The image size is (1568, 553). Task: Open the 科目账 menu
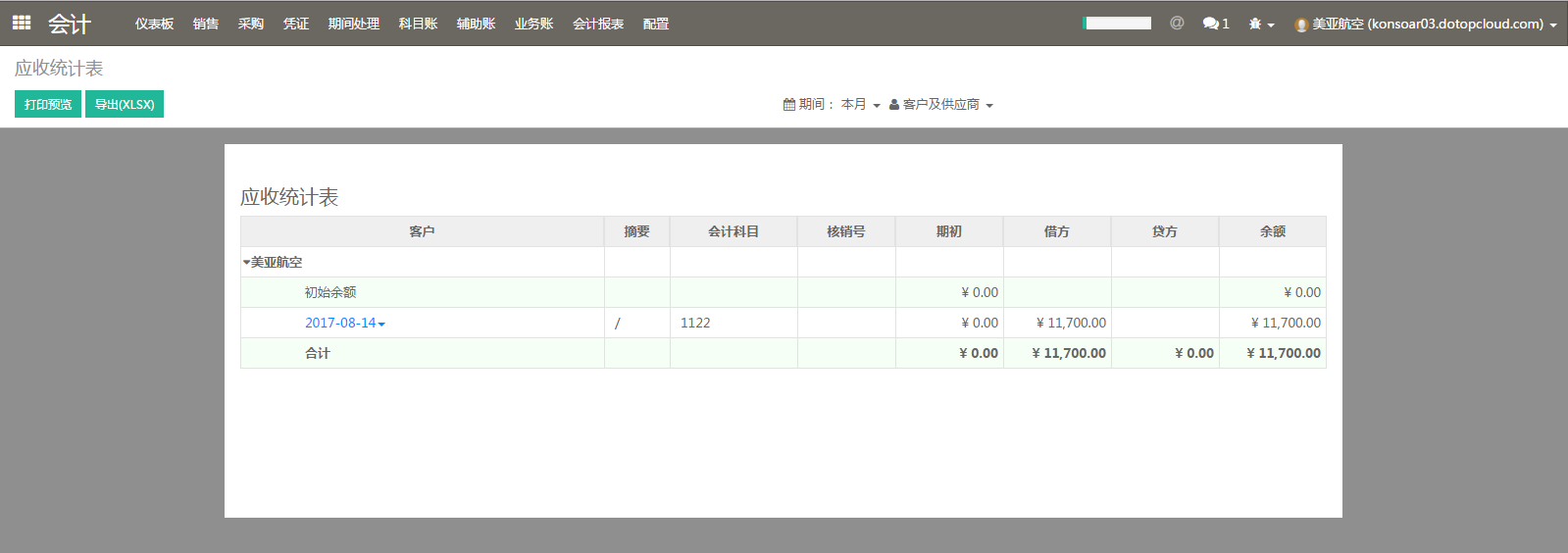click(419, 24)
